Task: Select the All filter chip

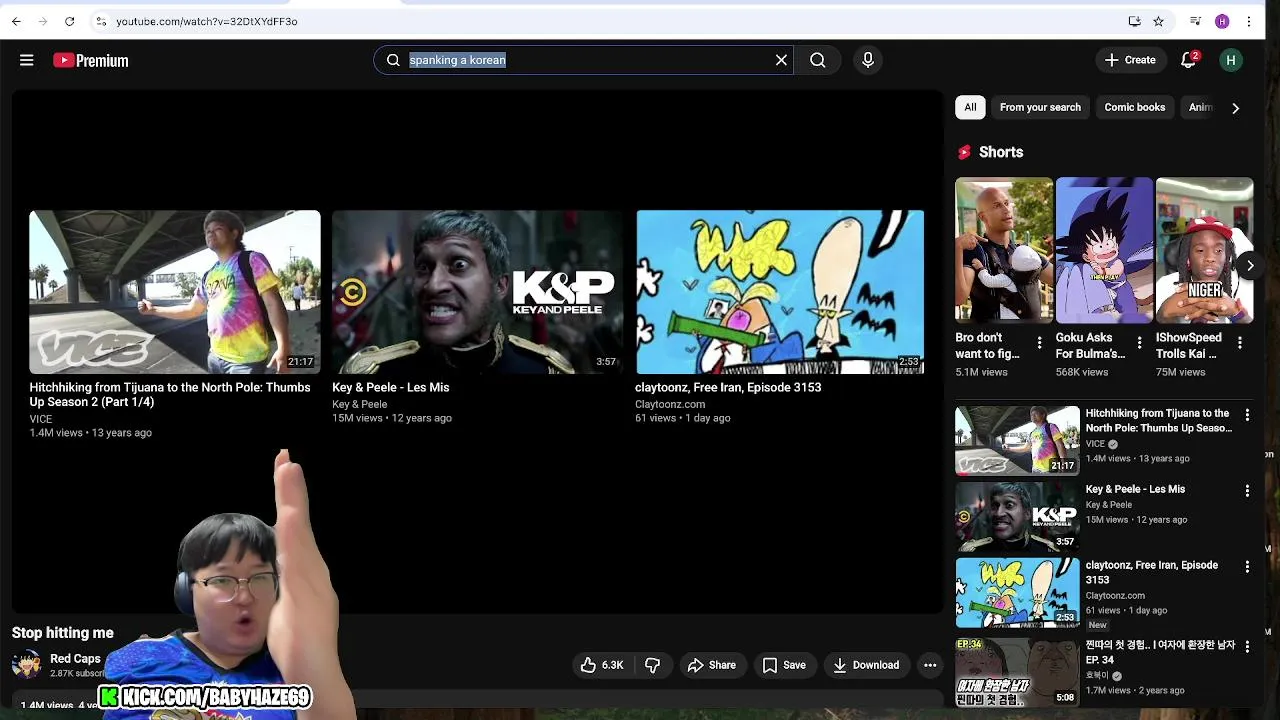Action: click(970, 107)
